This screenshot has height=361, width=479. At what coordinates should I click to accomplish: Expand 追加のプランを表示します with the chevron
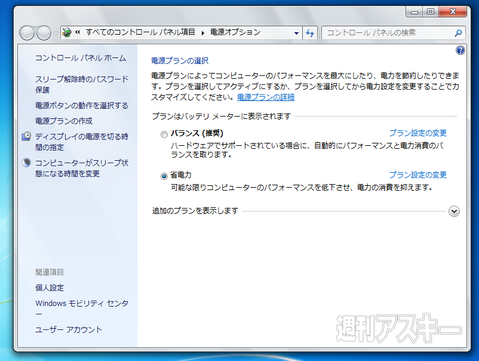click(x=454, y=211)
